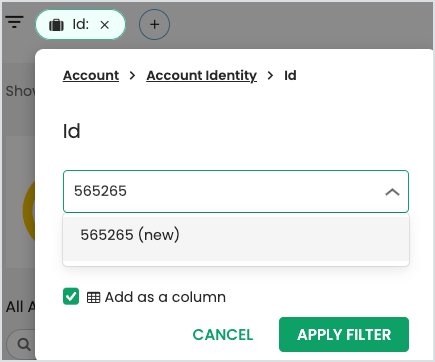Click the chevron after Account breadcrumb

(x=132, y=76)
